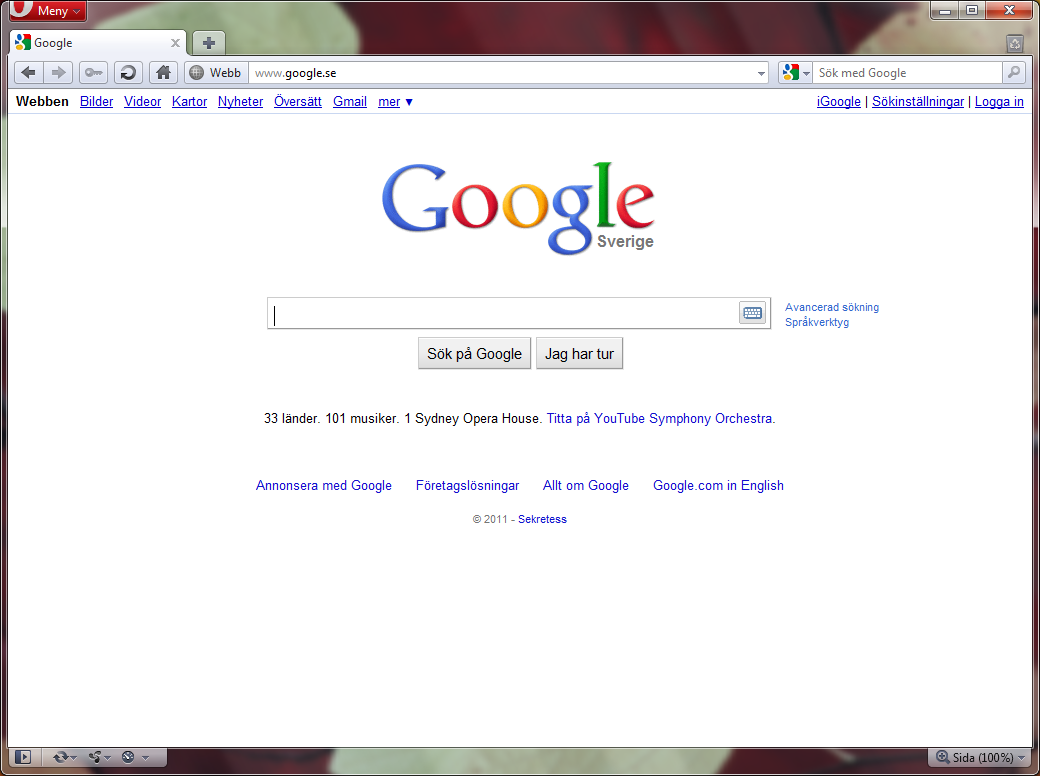Expand the Opera Link dropdown arrow
1040x776 pixels.
point(74,757)
